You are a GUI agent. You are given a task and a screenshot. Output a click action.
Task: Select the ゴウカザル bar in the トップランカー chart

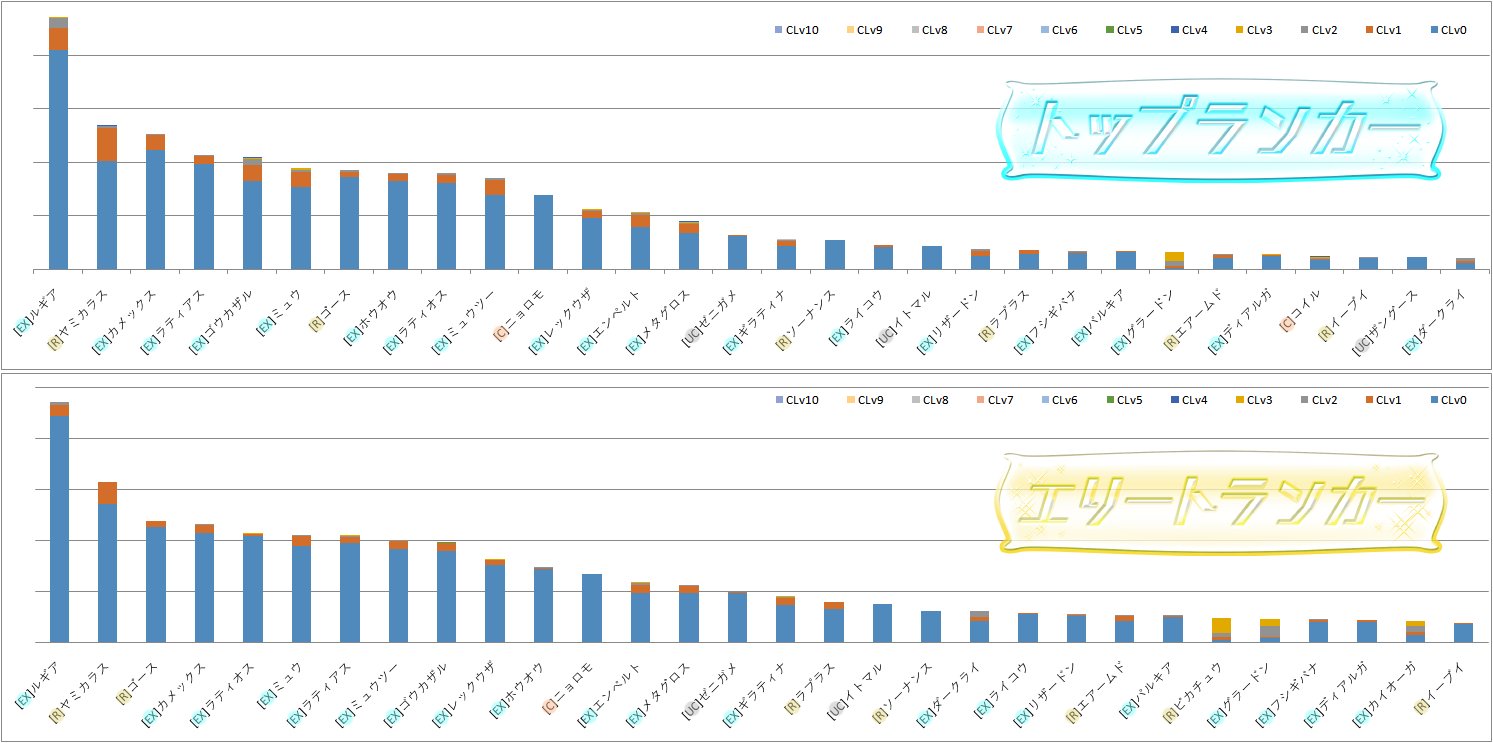point(252,213)
